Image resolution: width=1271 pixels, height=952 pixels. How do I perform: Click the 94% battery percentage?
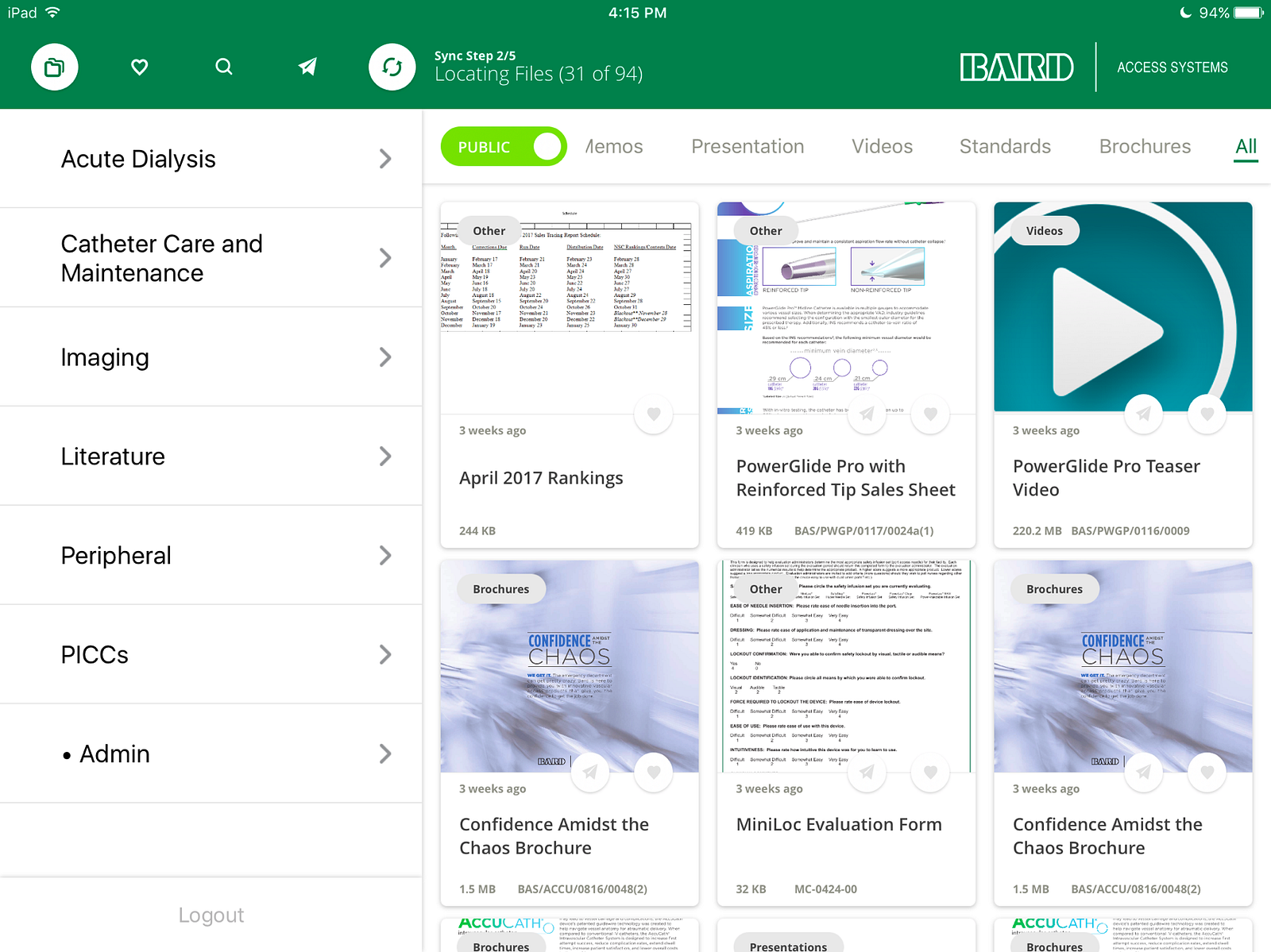coord(1214,13)
